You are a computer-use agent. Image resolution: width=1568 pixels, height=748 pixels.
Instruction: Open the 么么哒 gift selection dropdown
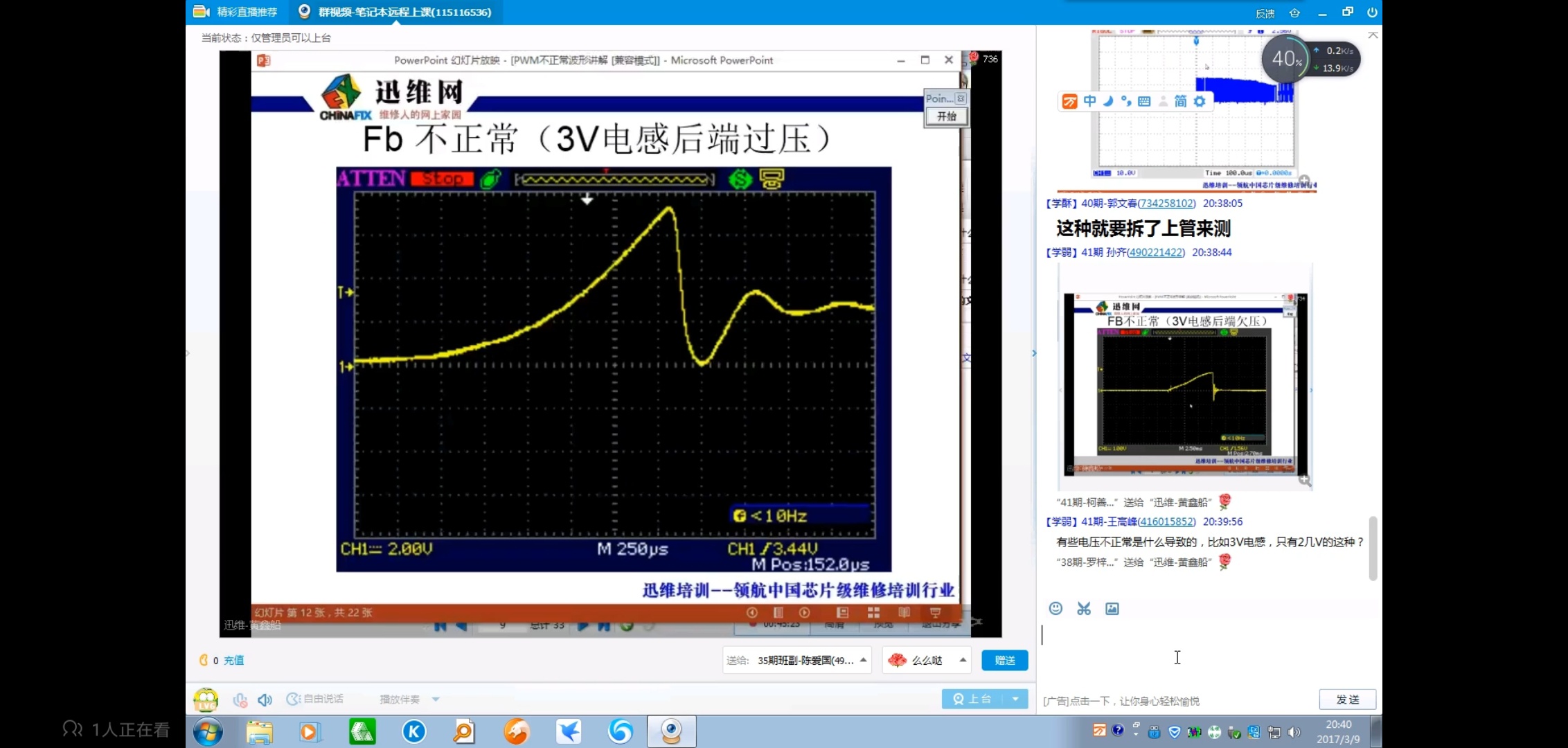pyautogui.click(x=963, y=660)
